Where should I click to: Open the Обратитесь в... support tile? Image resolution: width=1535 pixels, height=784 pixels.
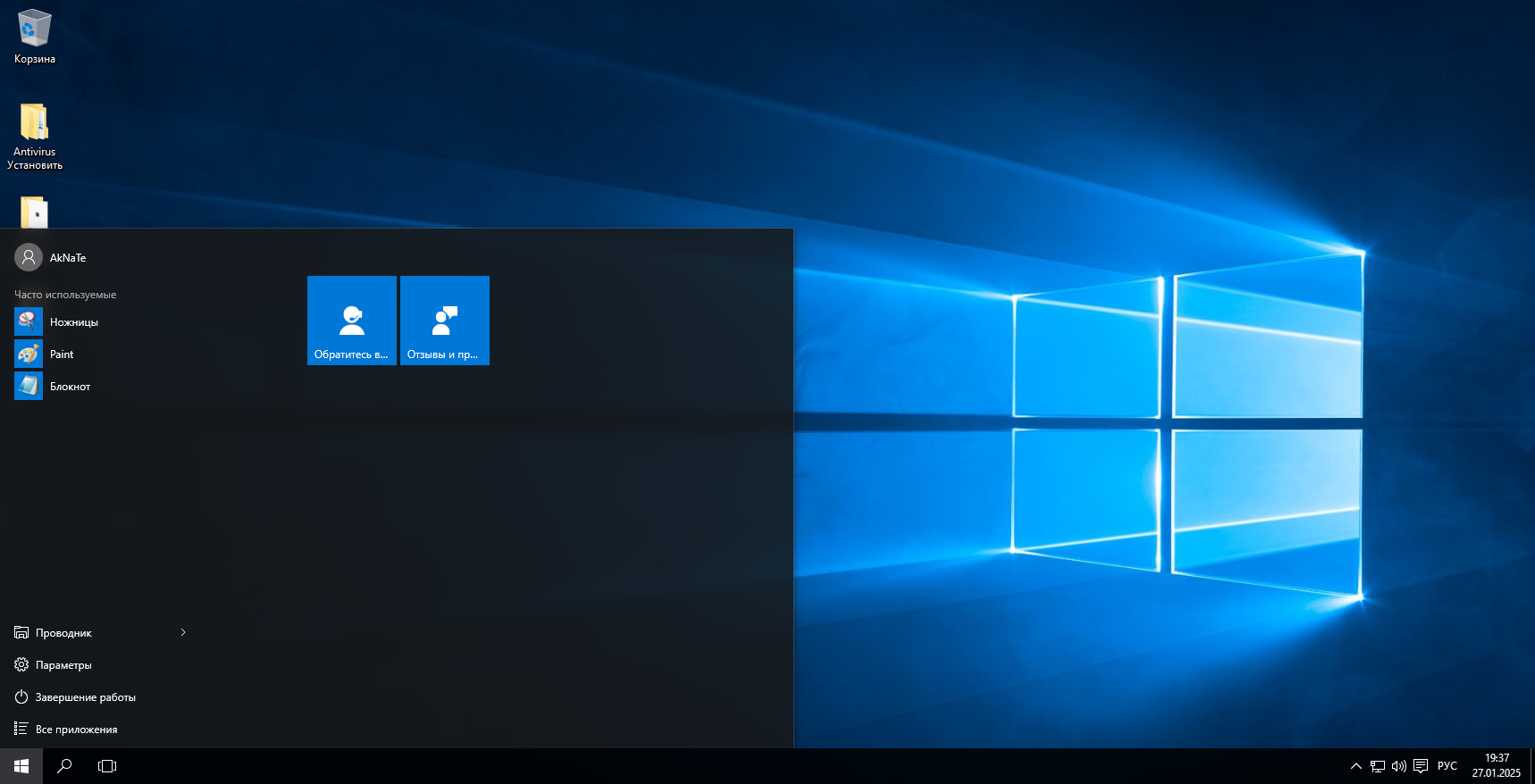352,321
